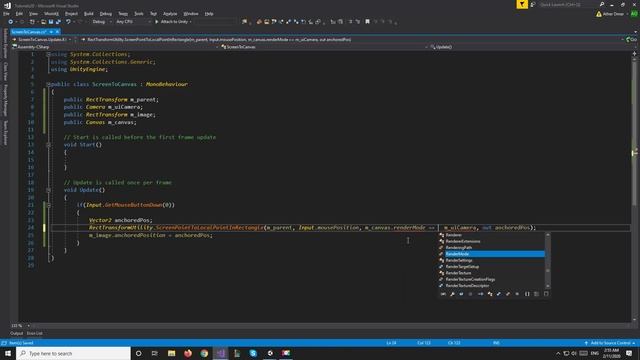Click the IntelliSense list scrollbar

[548, 260]
